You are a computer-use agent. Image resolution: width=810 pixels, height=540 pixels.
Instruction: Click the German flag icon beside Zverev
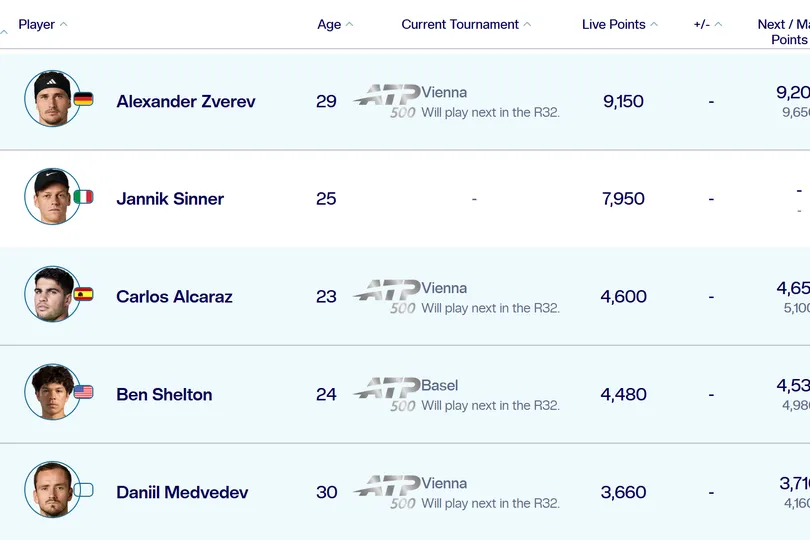(83, 99)
